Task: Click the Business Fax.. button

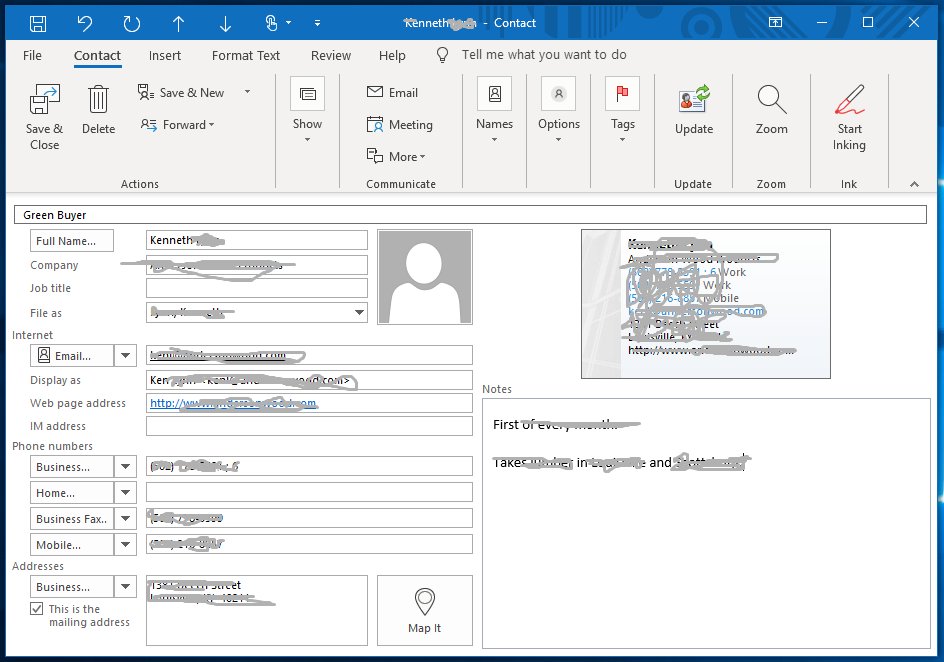Action: coord(72,518)
